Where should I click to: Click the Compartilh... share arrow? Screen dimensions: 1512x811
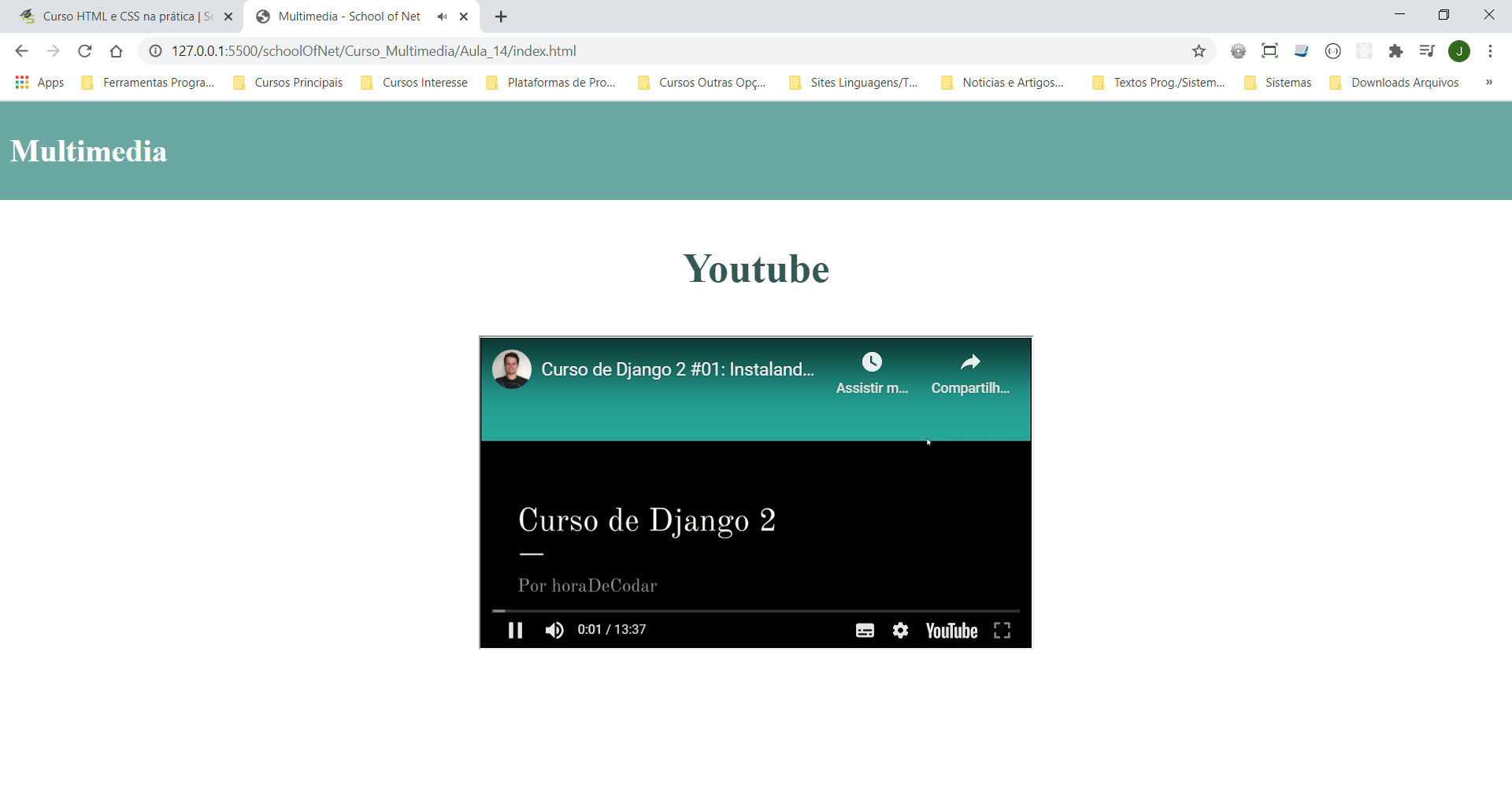tap(970, 362)
